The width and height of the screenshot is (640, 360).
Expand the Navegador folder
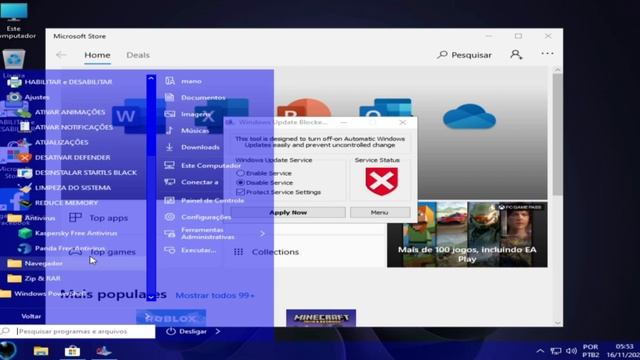tap(35, 263)
